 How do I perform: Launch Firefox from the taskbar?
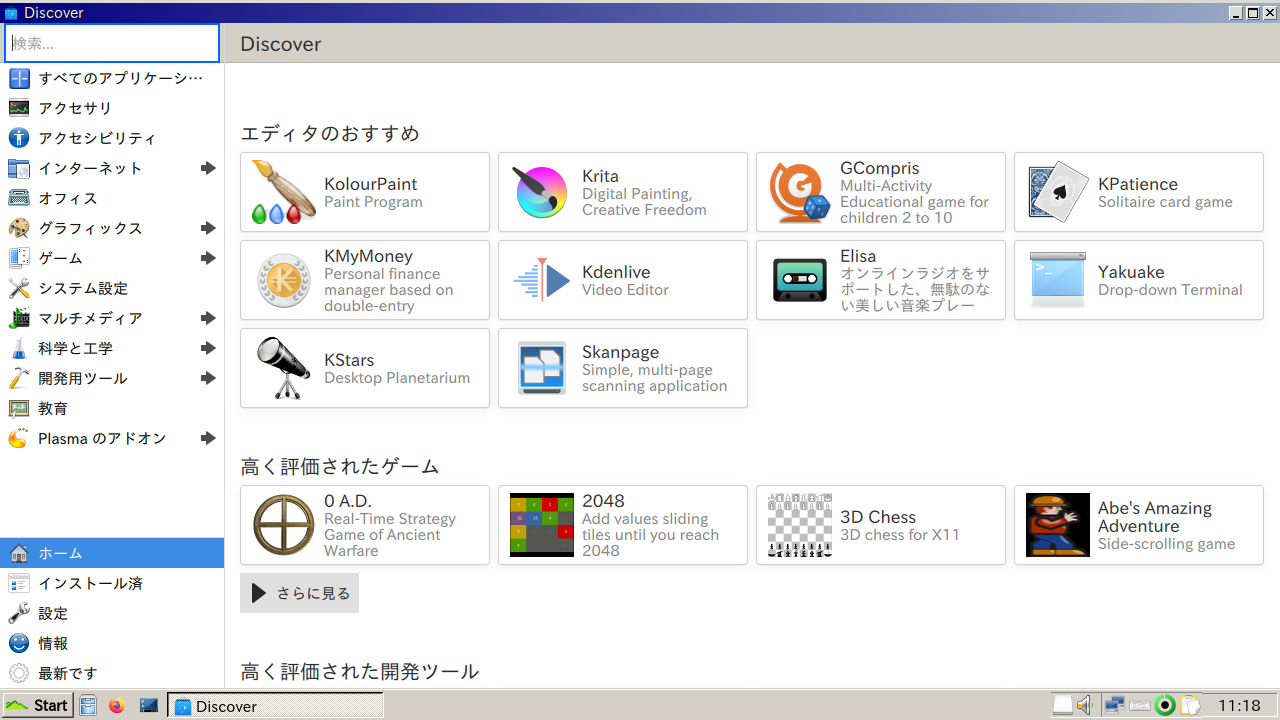pos(117,705)
